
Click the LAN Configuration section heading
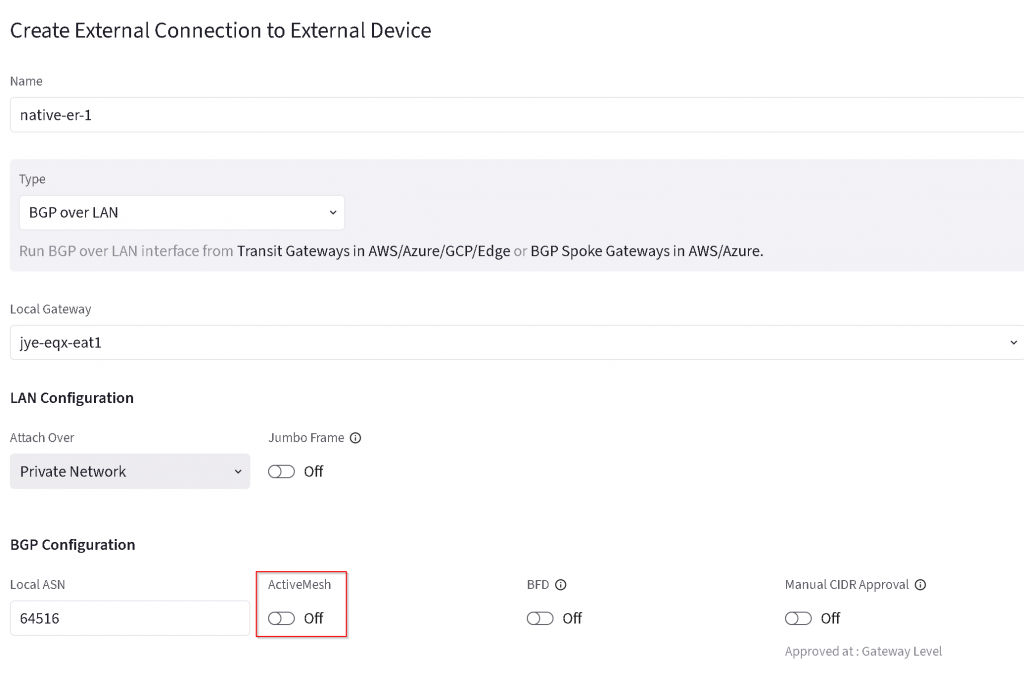click(72, 398)
